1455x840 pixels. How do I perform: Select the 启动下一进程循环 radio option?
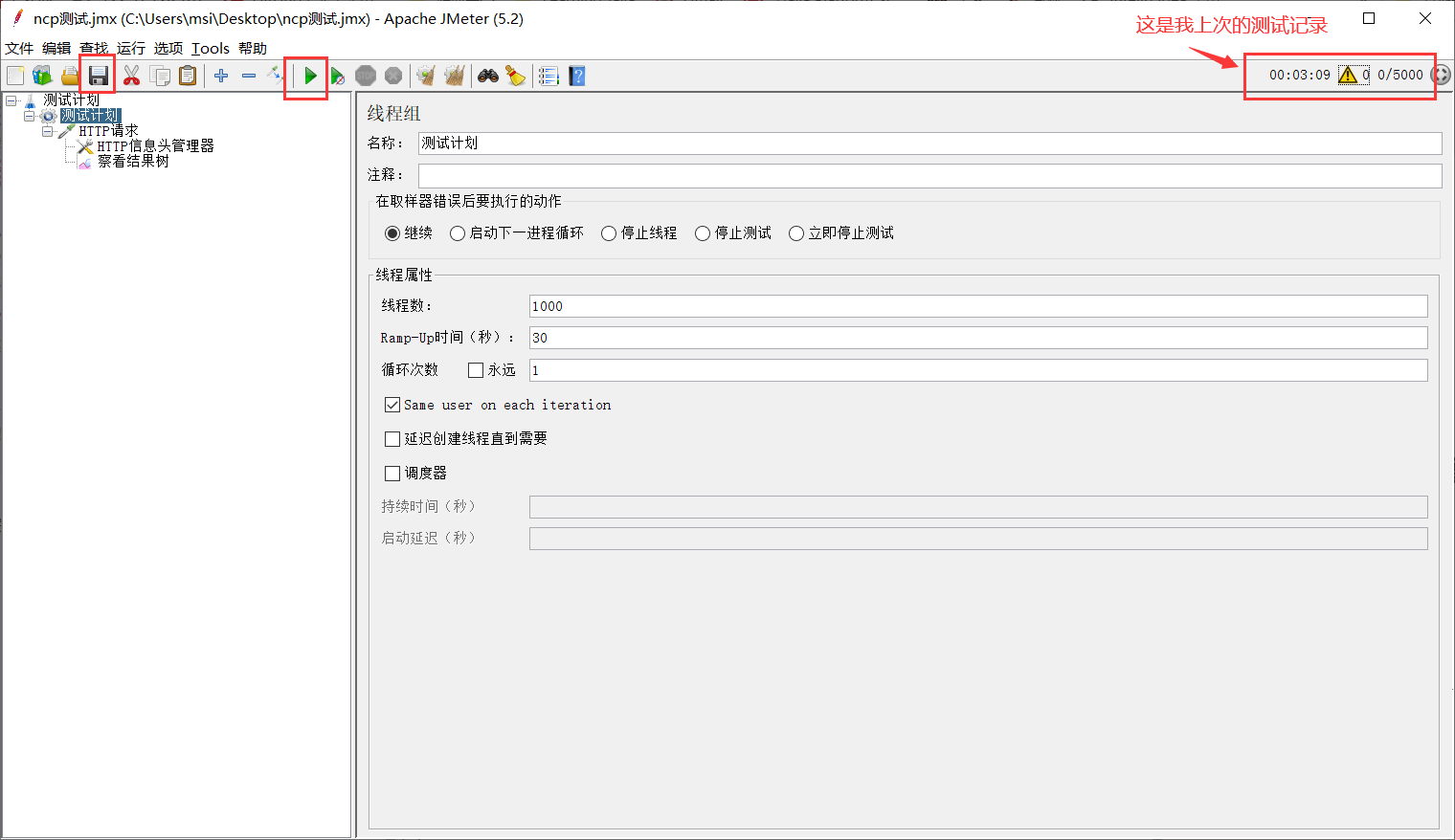click(458, 233)
